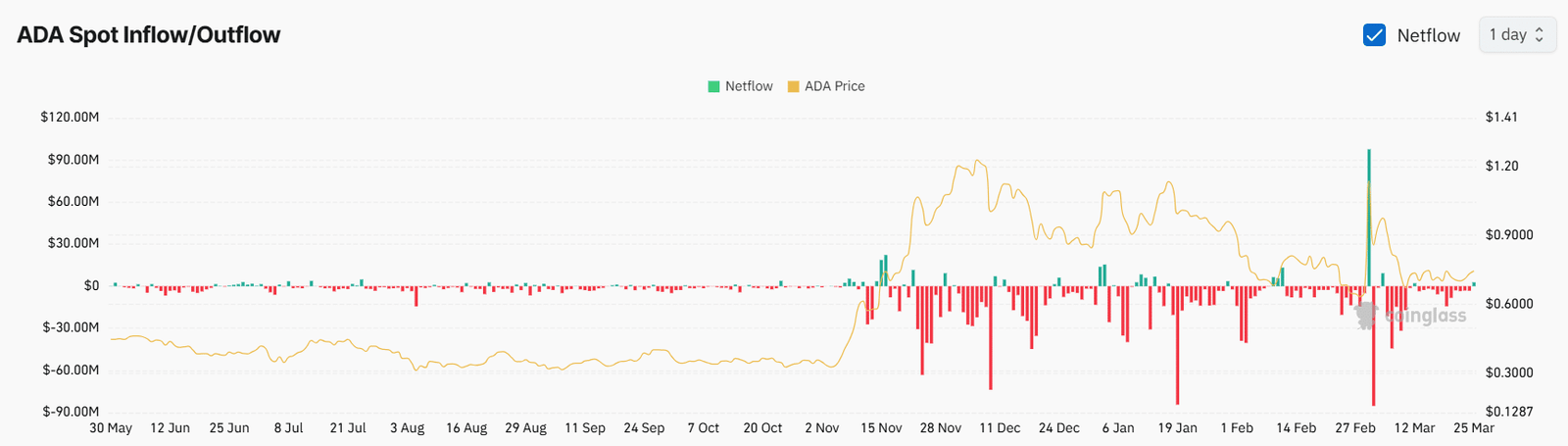
Task: Click the up-down chevron in interval selector
Action: (1540, 35)
